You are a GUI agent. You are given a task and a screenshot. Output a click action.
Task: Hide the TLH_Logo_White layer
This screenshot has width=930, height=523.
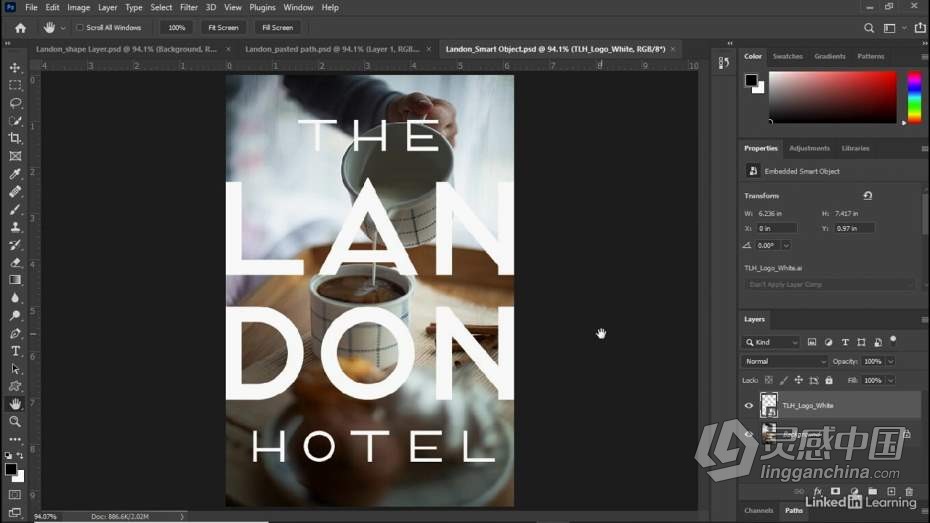click(x=749, y=406)
